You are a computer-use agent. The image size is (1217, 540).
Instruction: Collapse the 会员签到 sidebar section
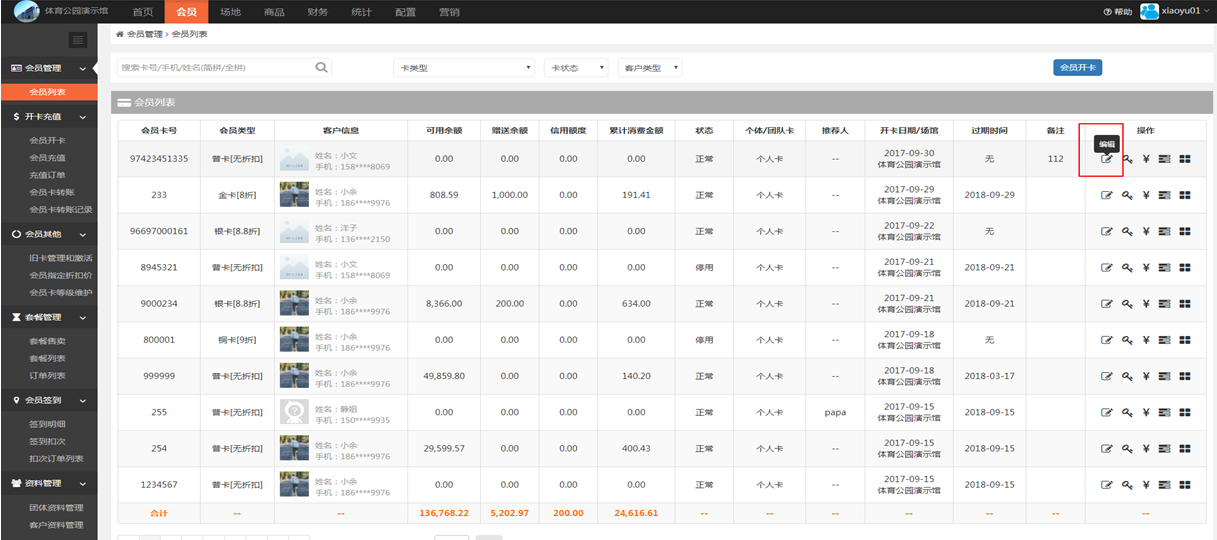(x=49, y=400)
